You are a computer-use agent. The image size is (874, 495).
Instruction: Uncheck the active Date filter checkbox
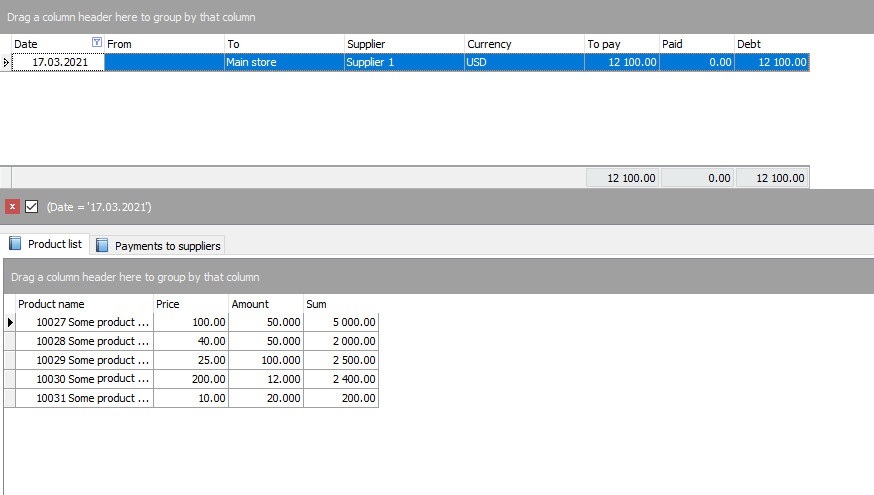pyautogui.click(x=31, y=207)
